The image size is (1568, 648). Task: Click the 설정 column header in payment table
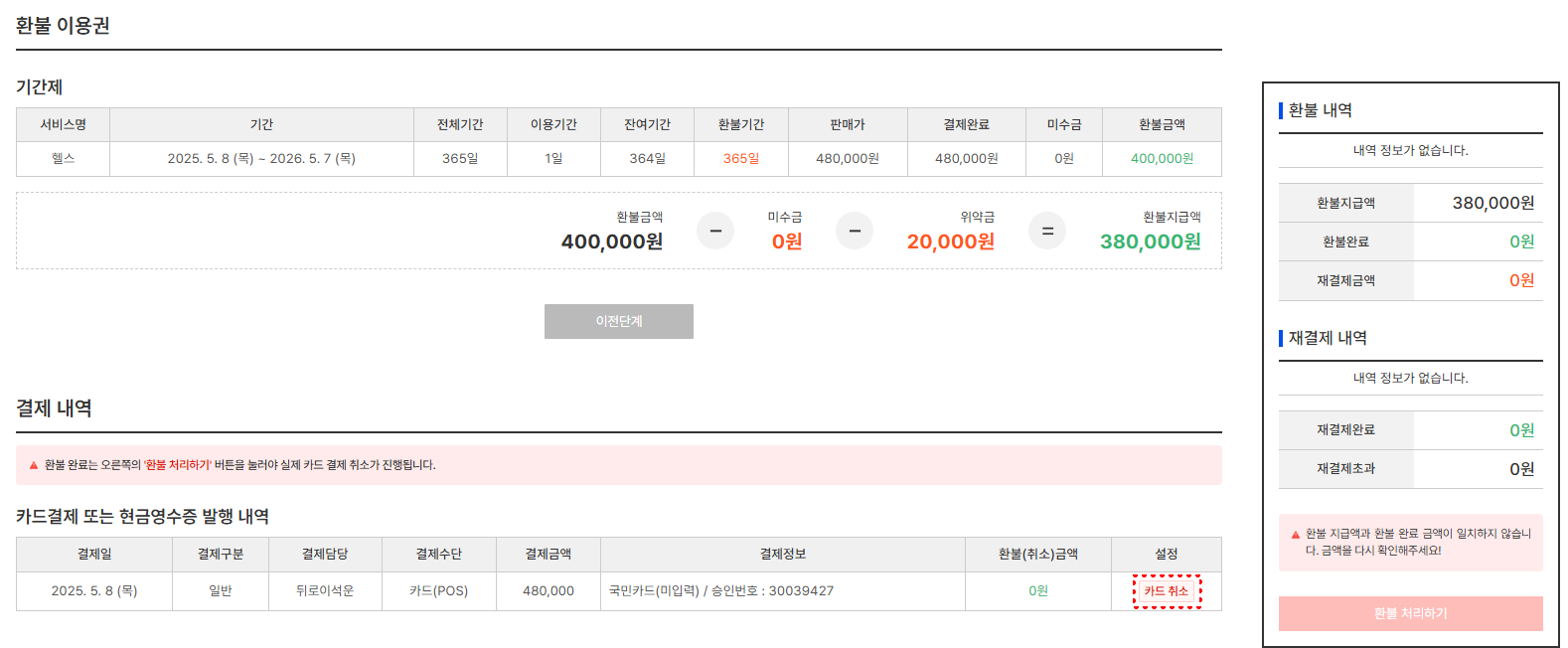click(1167, 554)
